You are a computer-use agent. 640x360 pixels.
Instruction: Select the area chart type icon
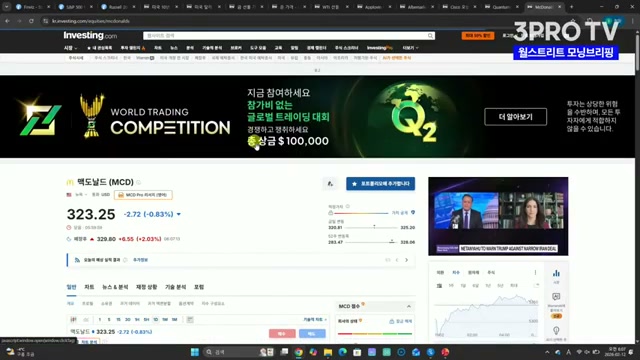pyautogui.click(x=86, y=320)
